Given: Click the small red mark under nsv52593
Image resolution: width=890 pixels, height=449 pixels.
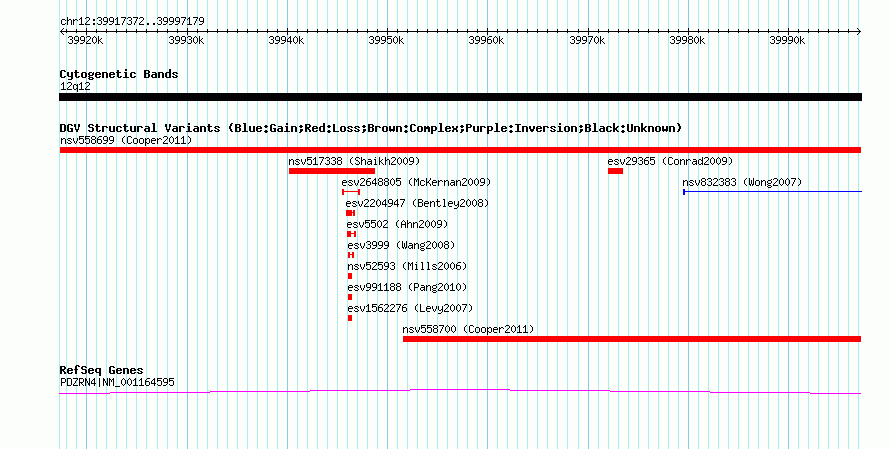Looking at the screenshot, I should click(350, 276).
